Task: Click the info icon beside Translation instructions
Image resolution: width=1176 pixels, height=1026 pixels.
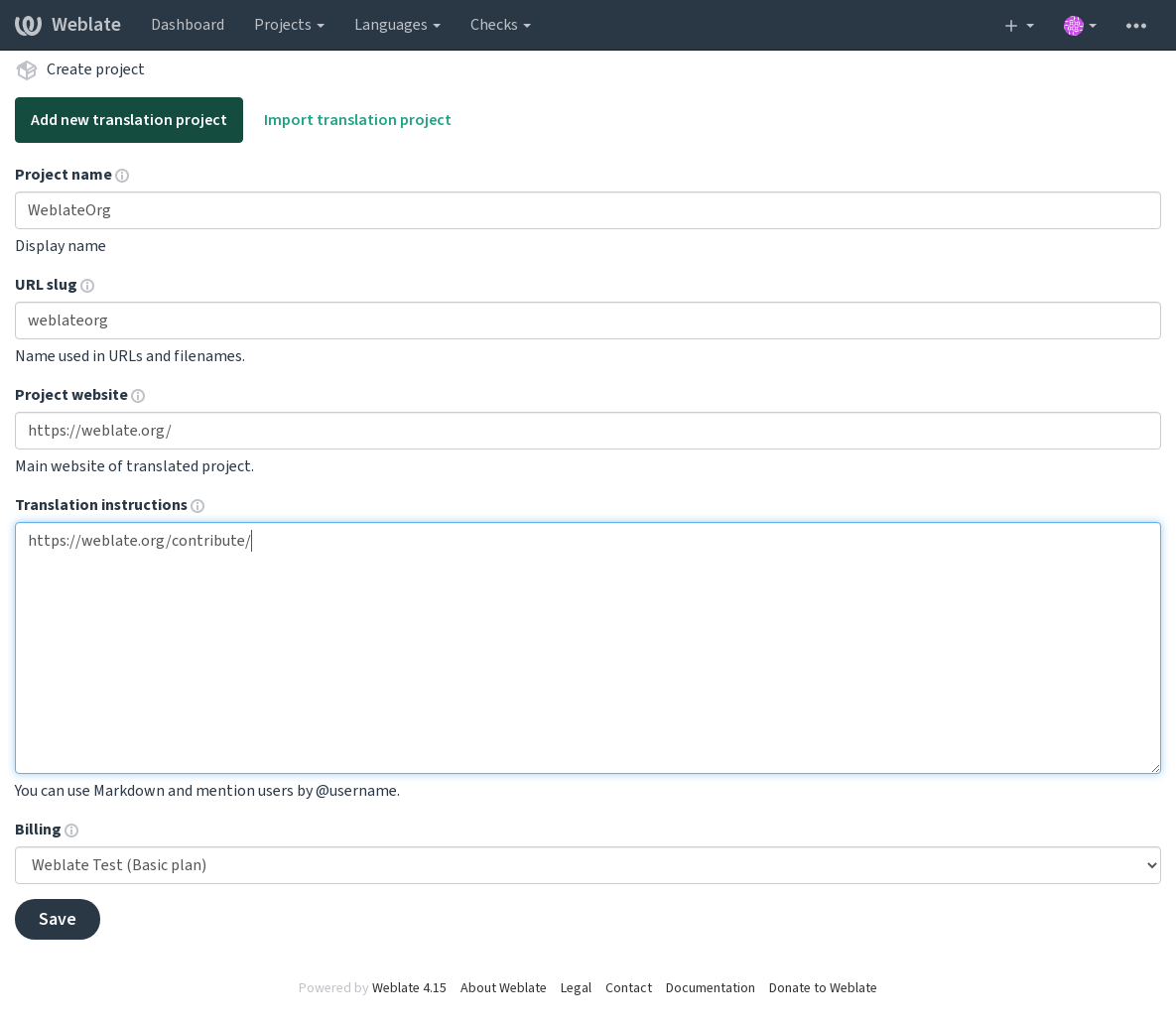Action: point(197,506)
